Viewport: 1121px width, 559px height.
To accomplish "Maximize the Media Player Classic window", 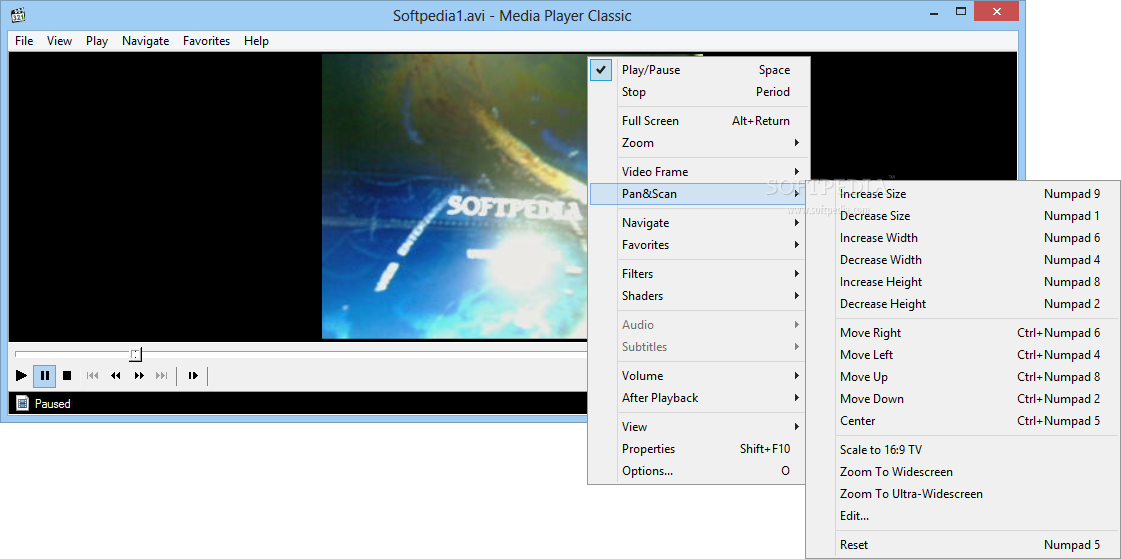I will tap(961, 11).
